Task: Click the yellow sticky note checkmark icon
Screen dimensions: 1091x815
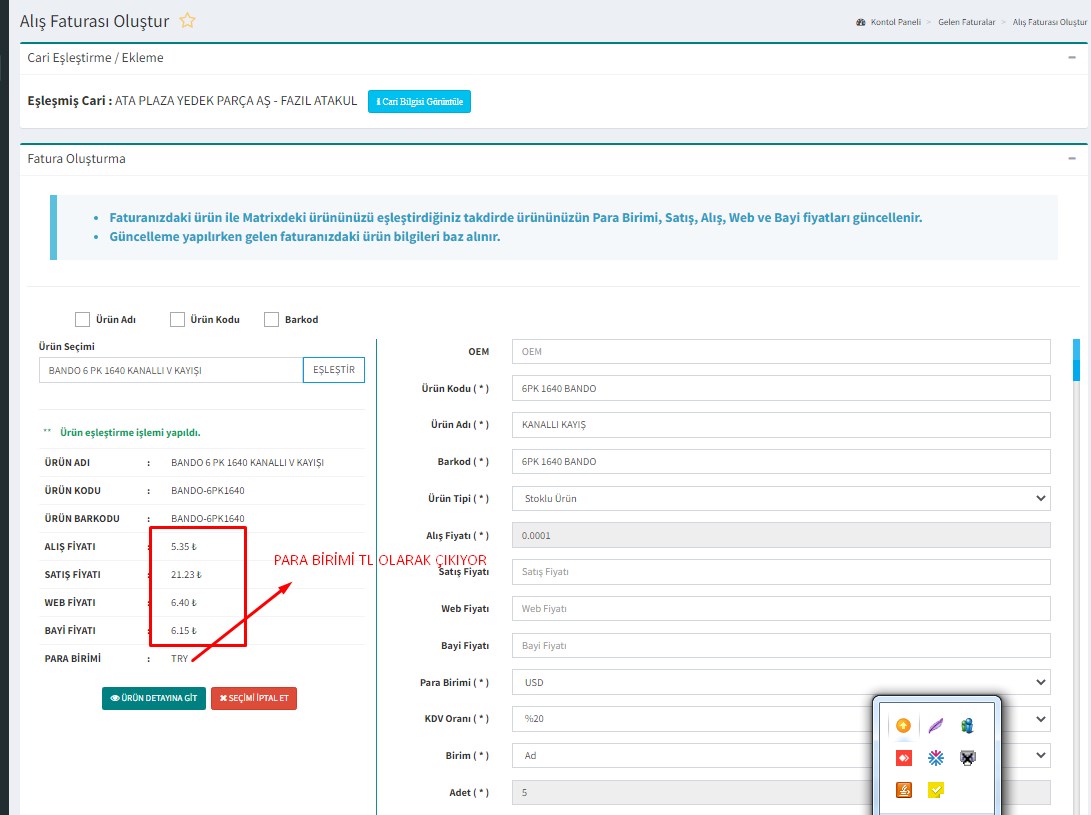Action: click(x=935, y=790)
